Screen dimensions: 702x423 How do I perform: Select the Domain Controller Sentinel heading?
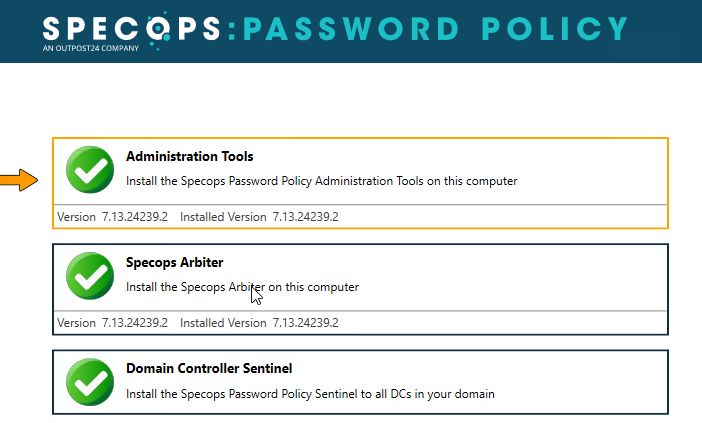point(209,368)
